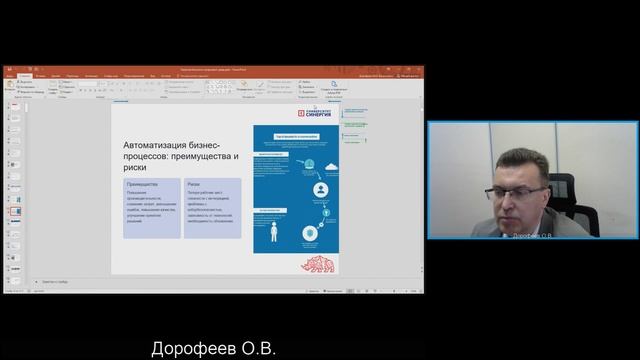Viewport: 640px width, 360px height.
Task: Select the red rhino logo on slide
Action: [x=318, y=264]
